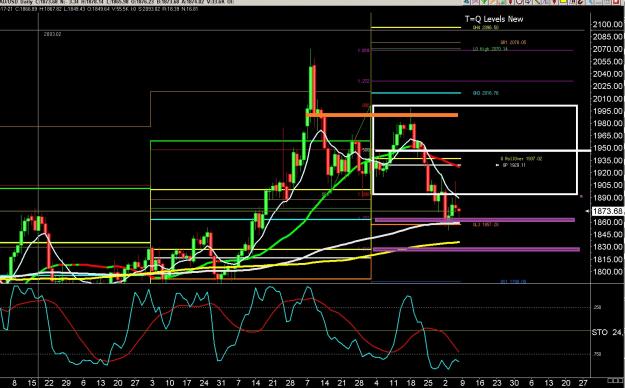This screenshot has height=388, width=625.
Task: Click the 1800.00 price axis label
Action: click(608, 272)
